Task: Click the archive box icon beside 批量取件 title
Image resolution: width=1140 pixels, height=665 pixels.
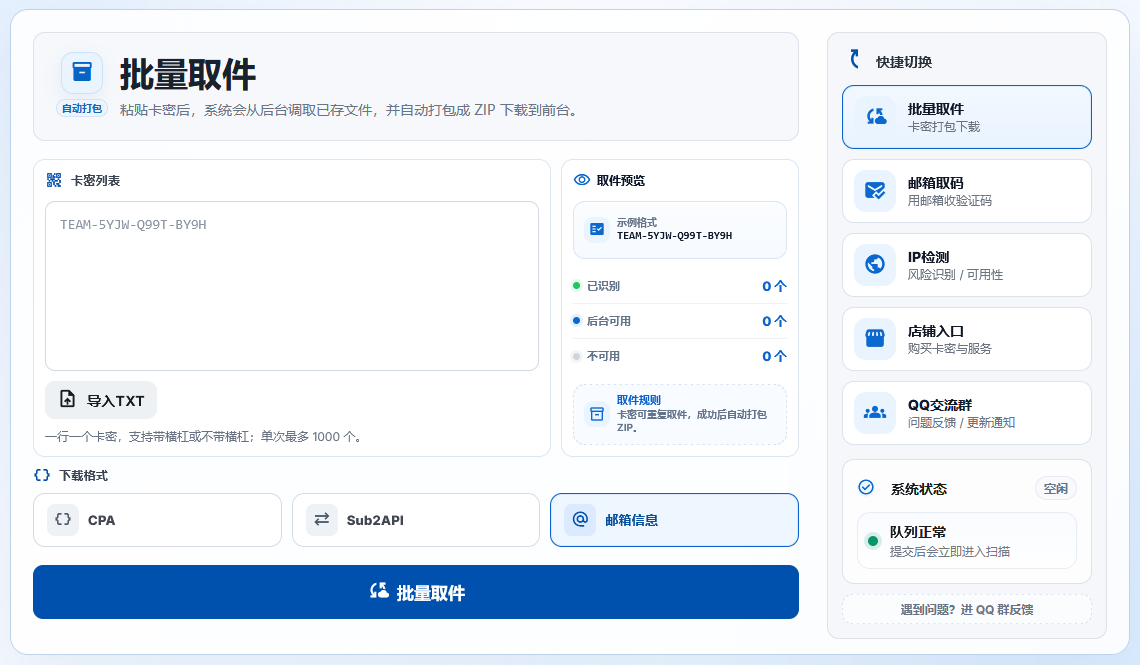Action: [82, 72]
